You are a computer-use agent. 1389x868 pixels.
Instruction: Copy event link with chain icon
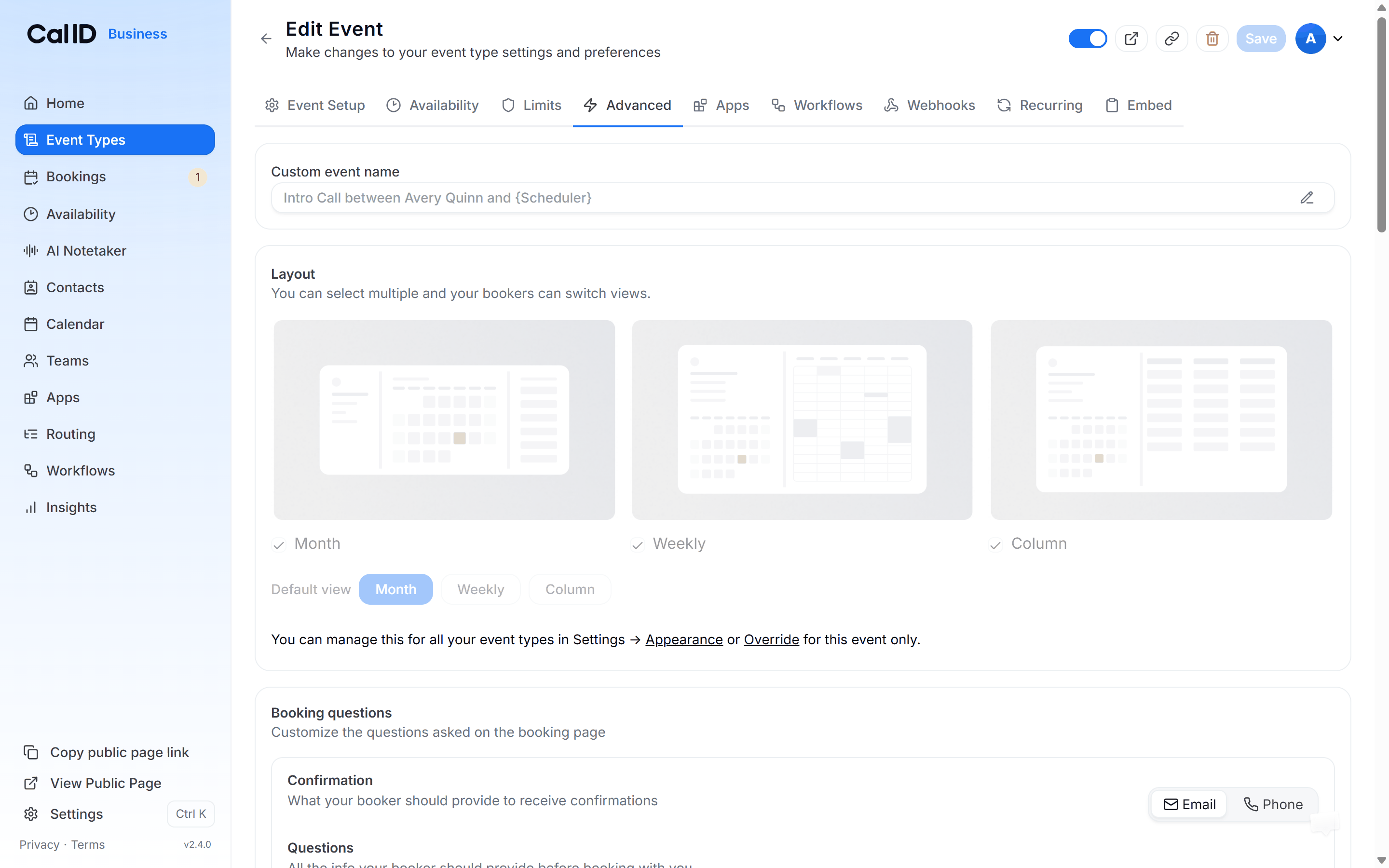click(1171, 39)
